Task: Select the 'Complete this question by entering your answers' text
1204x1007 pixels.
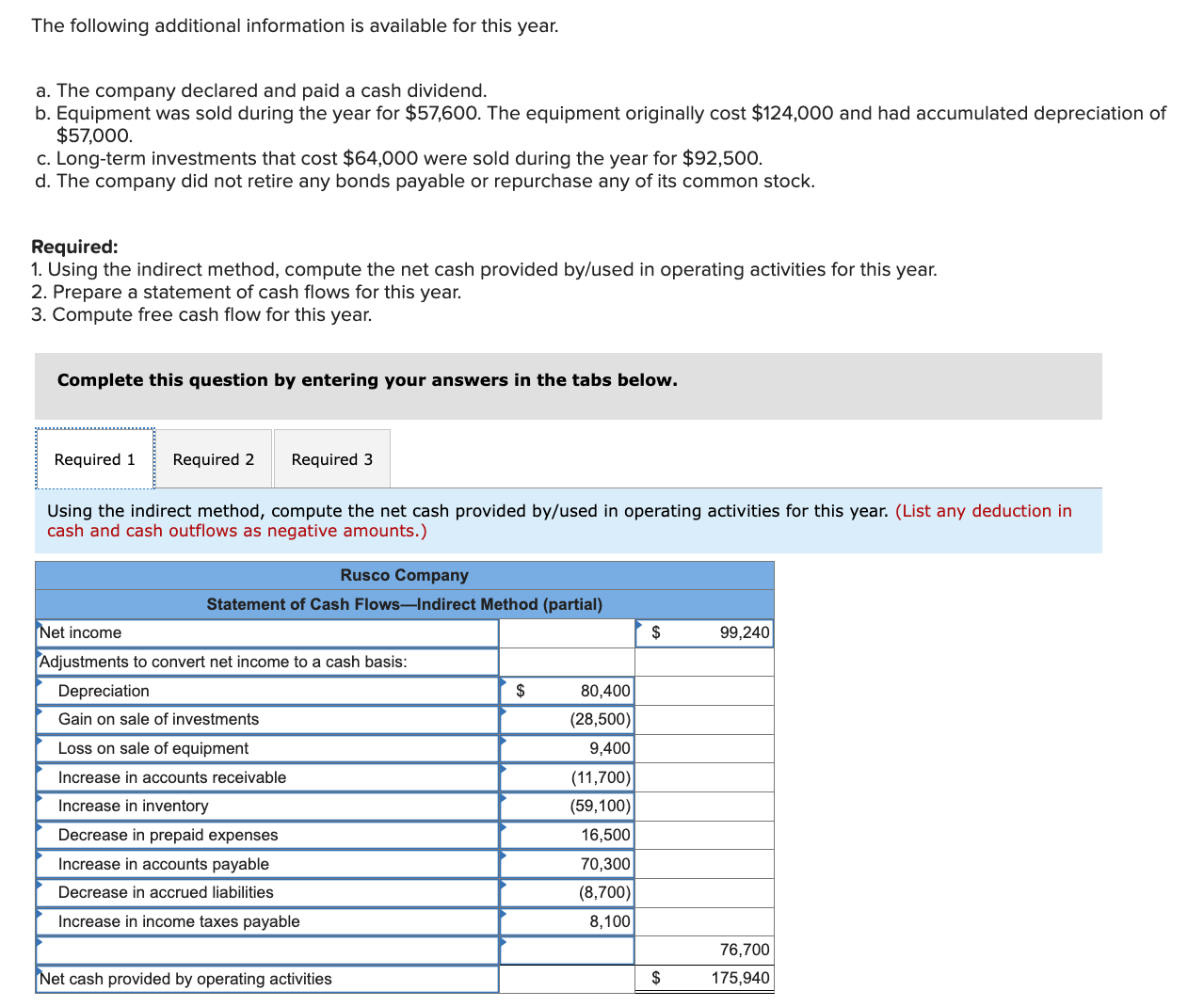Action: (367, 380)
